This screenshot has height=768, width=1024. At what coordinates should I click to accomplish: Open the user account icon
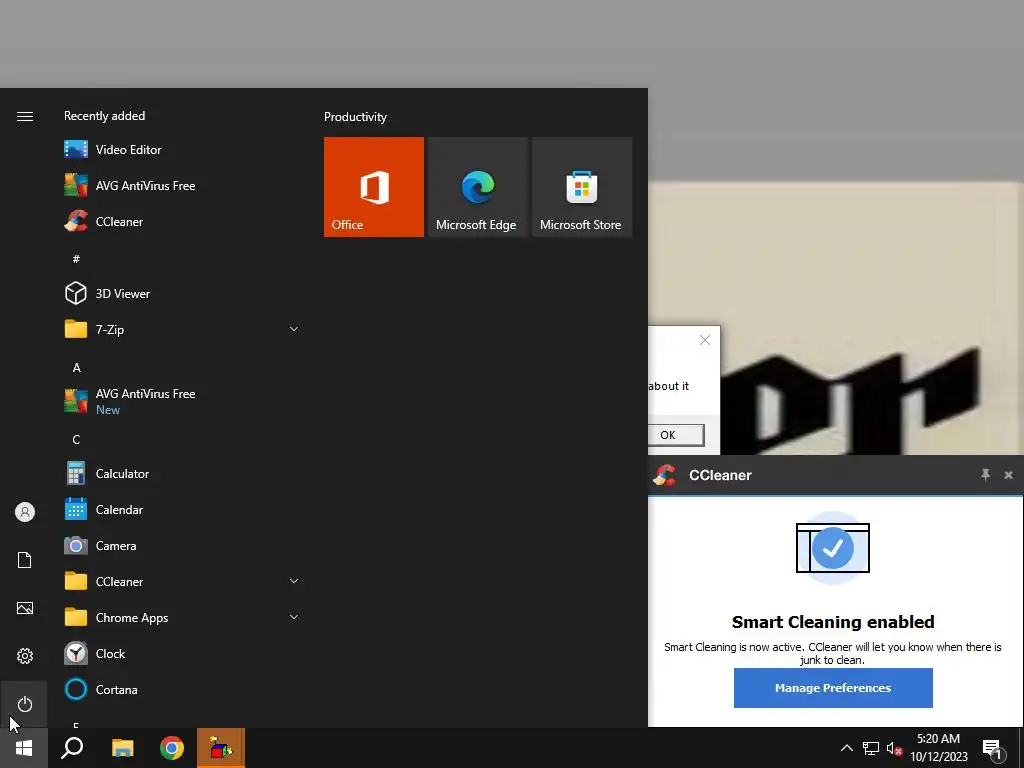25,512
